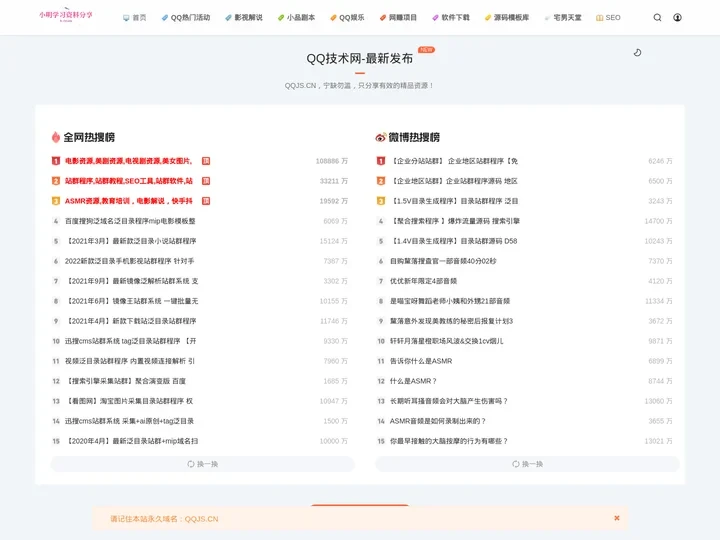Click rank 1 badge in 全网热搜榜

(x=56, y=161)
